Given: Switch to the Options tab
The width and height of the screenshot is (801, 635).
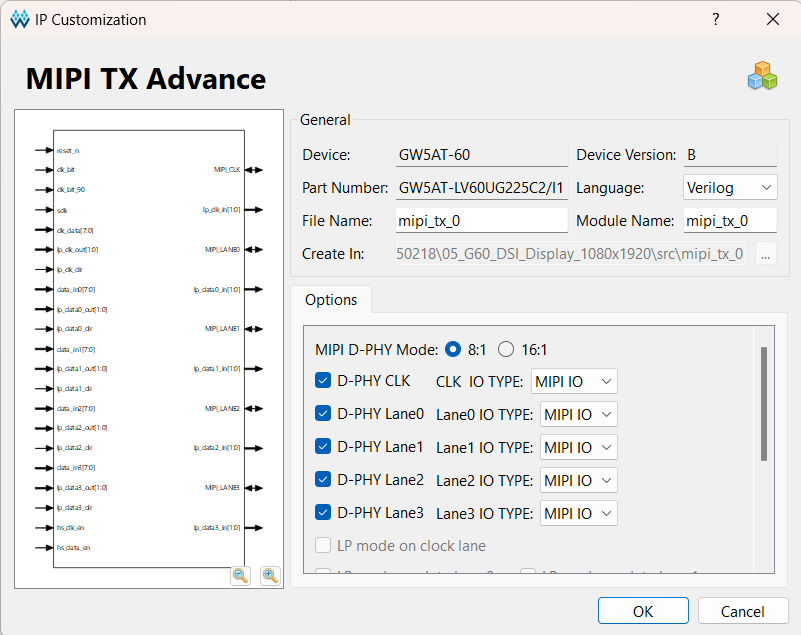Looking at the screenshot, I should [x=331, y=299].
